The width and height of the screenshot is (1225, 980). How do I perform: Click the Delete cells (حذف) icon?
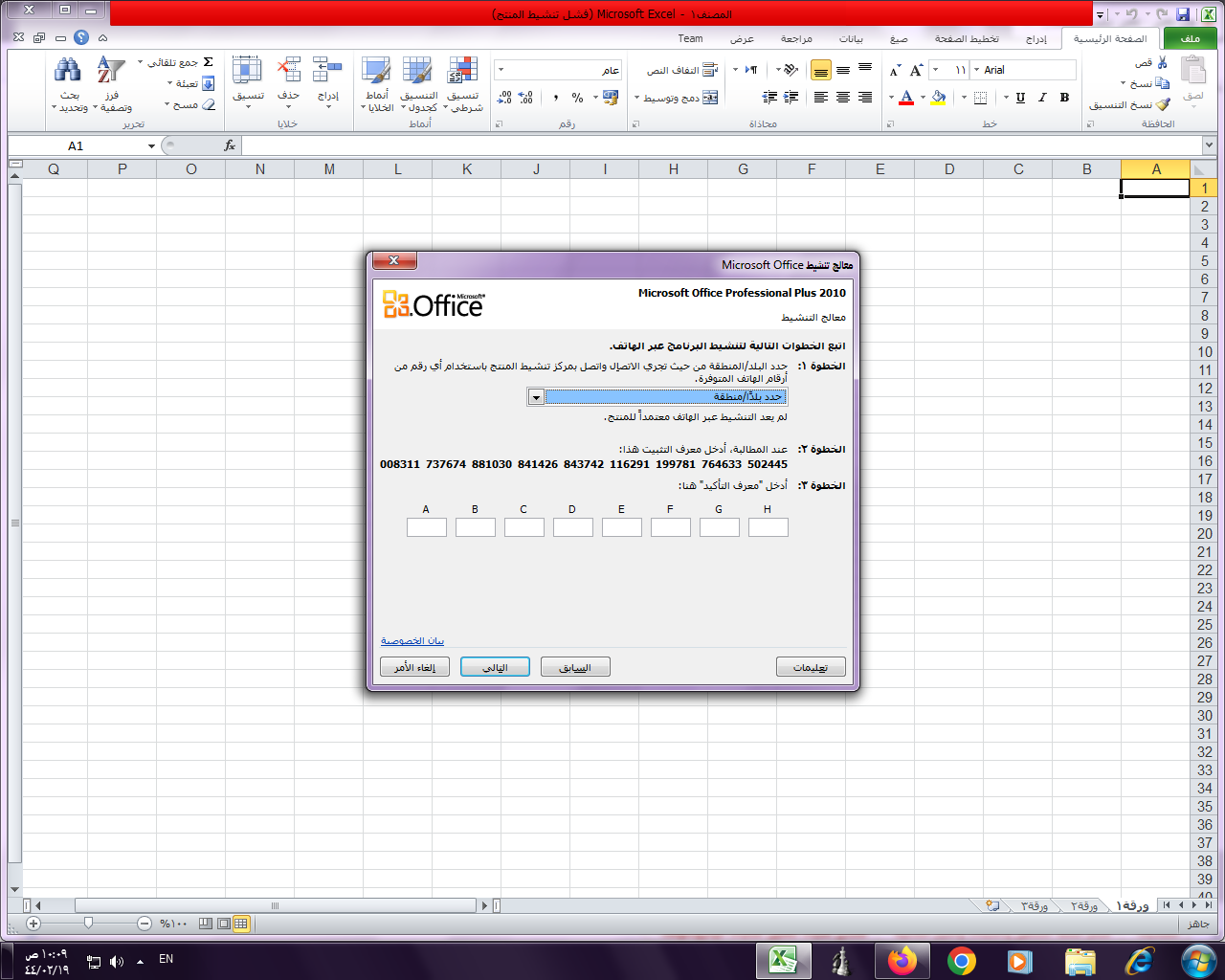(x=288, y=70)
